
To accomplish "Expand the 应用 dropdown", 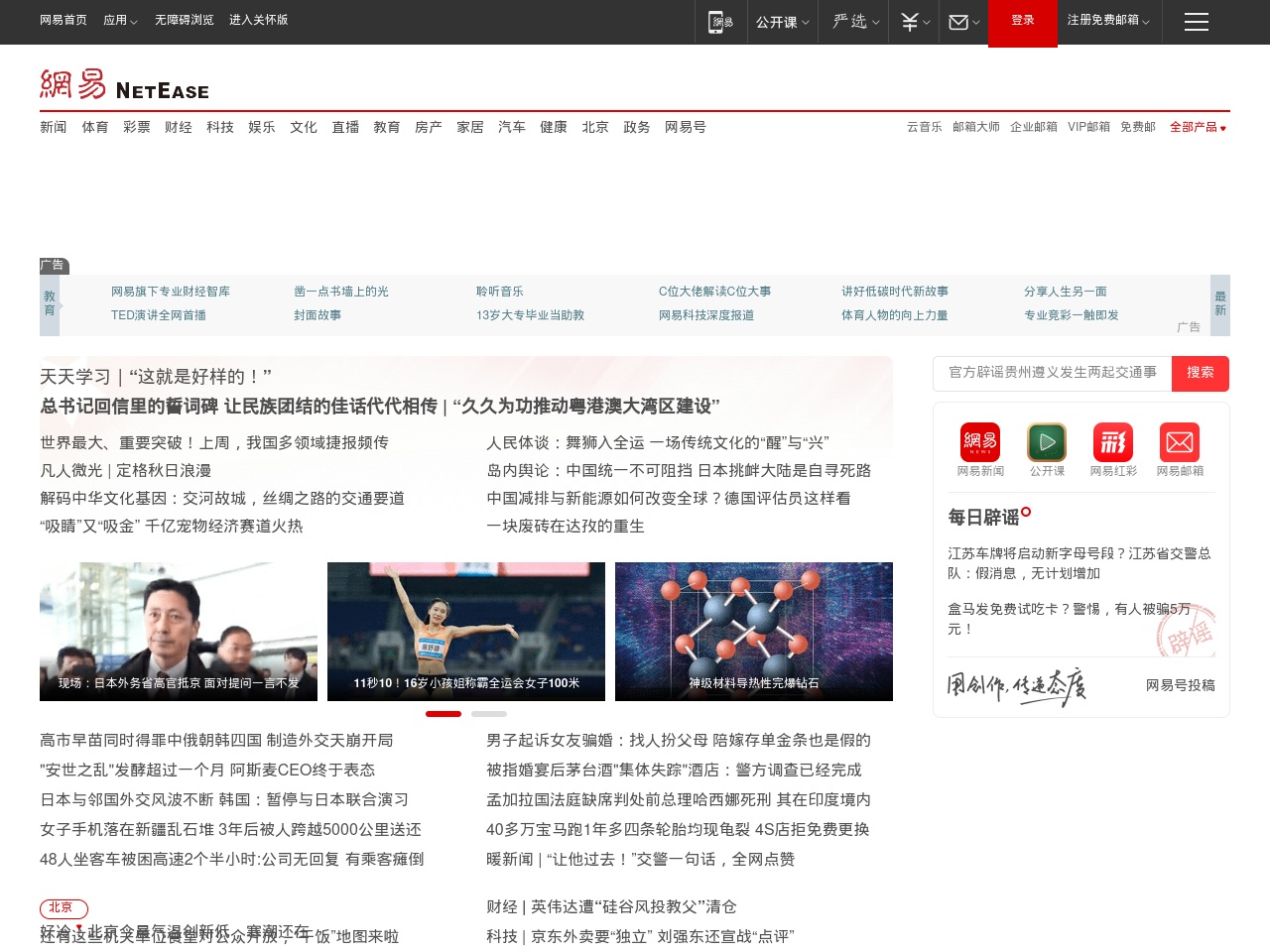I will 120,20.
